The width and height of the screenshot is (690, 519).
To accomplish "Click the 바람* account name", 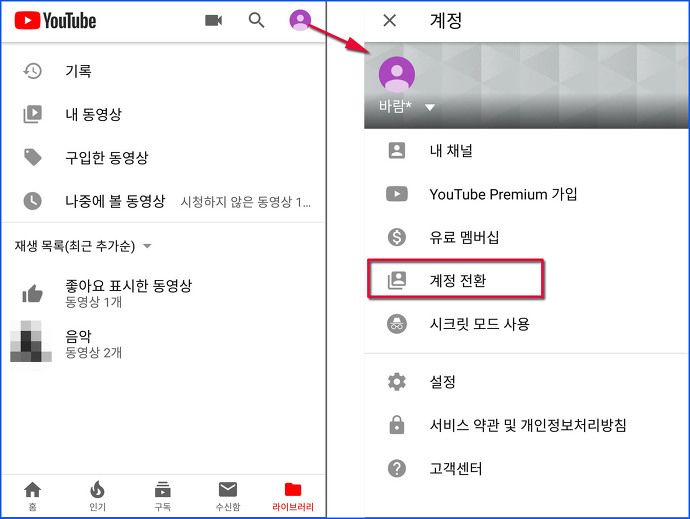I will (395, 106).
